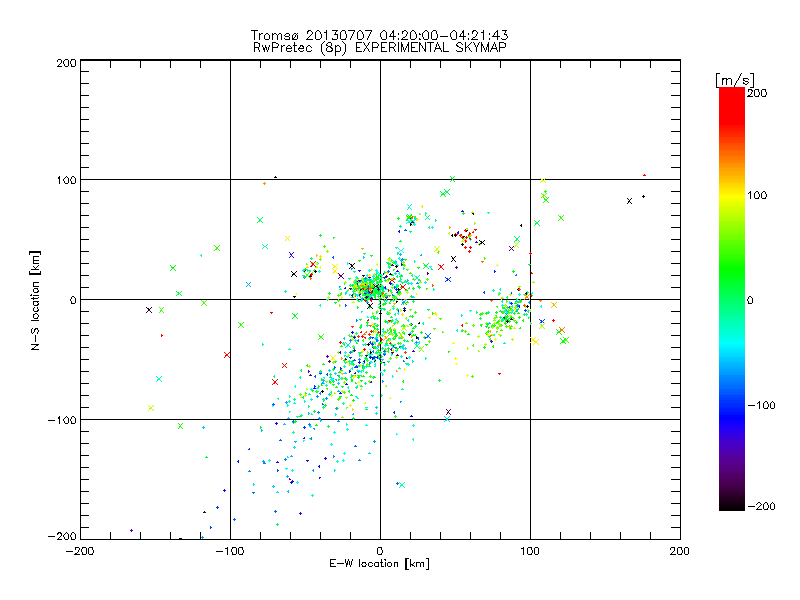
Task: Click the colorbar tick label '-200'
Action: coord(761,506)
